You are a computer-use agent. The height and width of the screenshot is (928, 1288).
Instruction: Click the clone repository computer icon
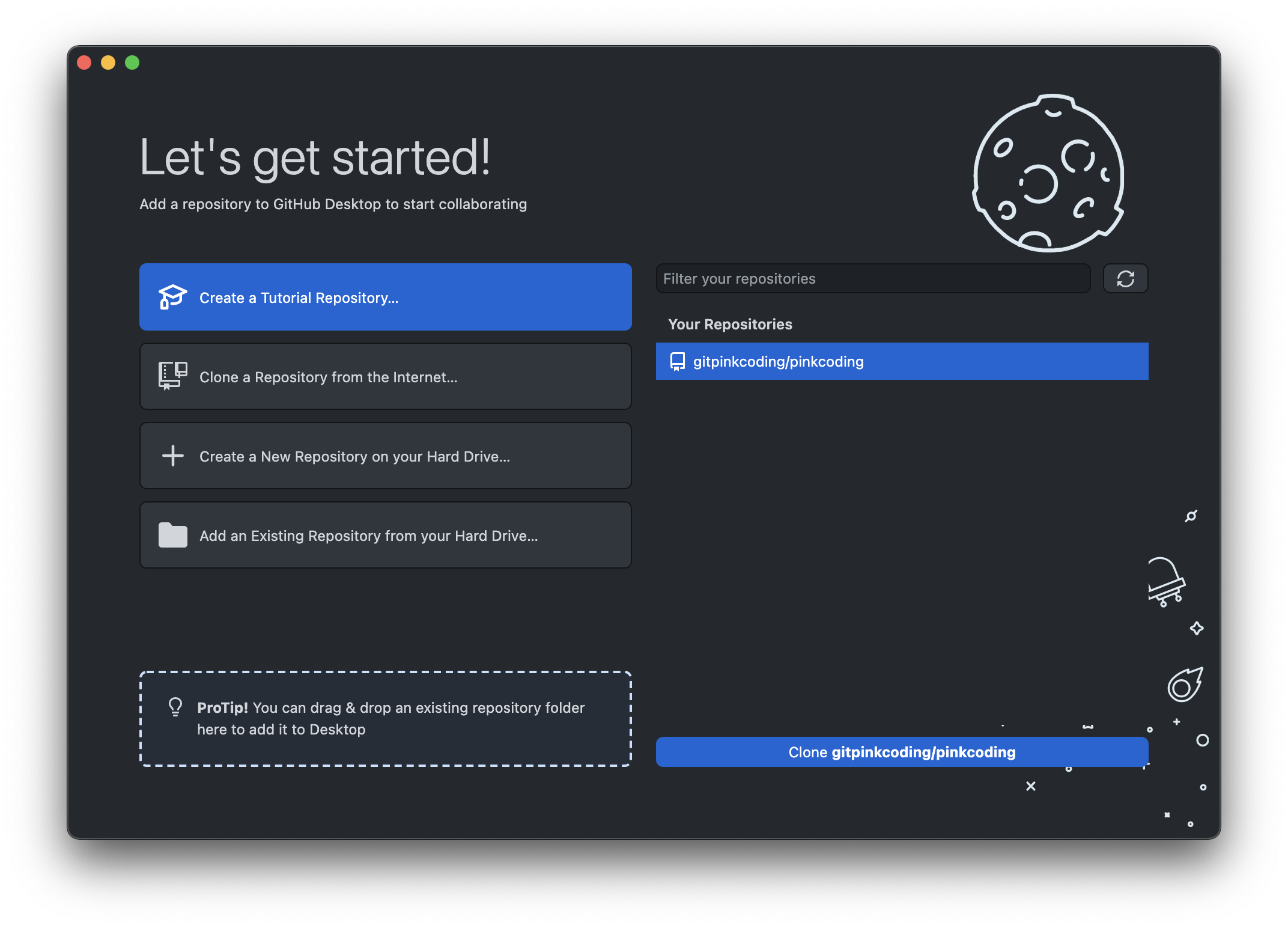click(172, 376)
